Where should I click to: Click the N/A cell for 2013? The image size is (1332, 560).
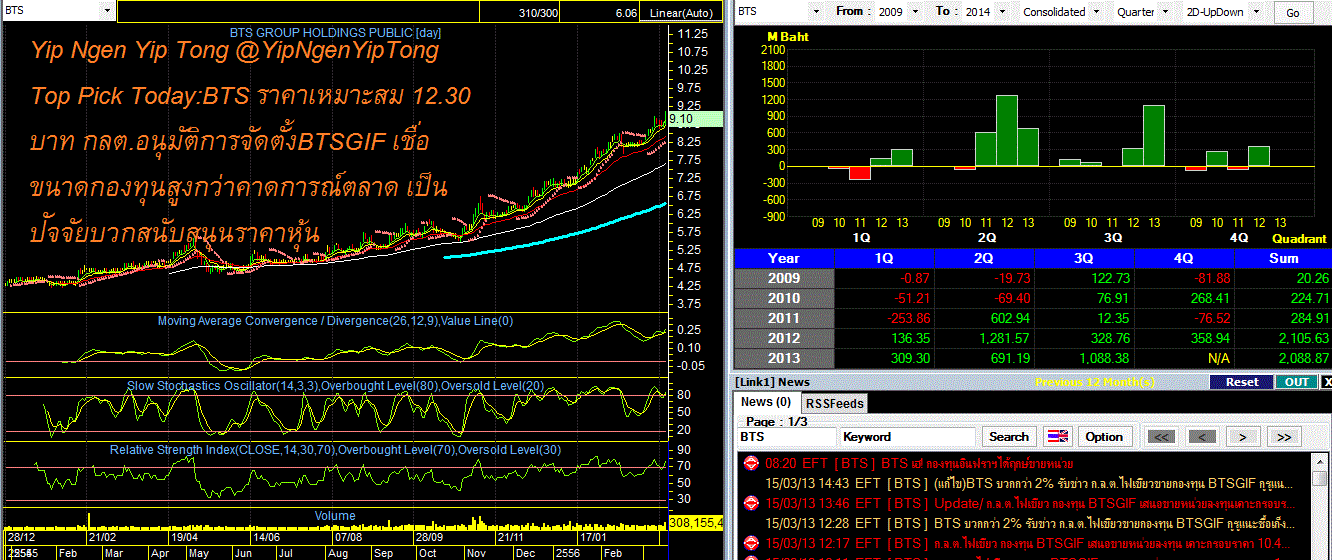pos(1184,358)
